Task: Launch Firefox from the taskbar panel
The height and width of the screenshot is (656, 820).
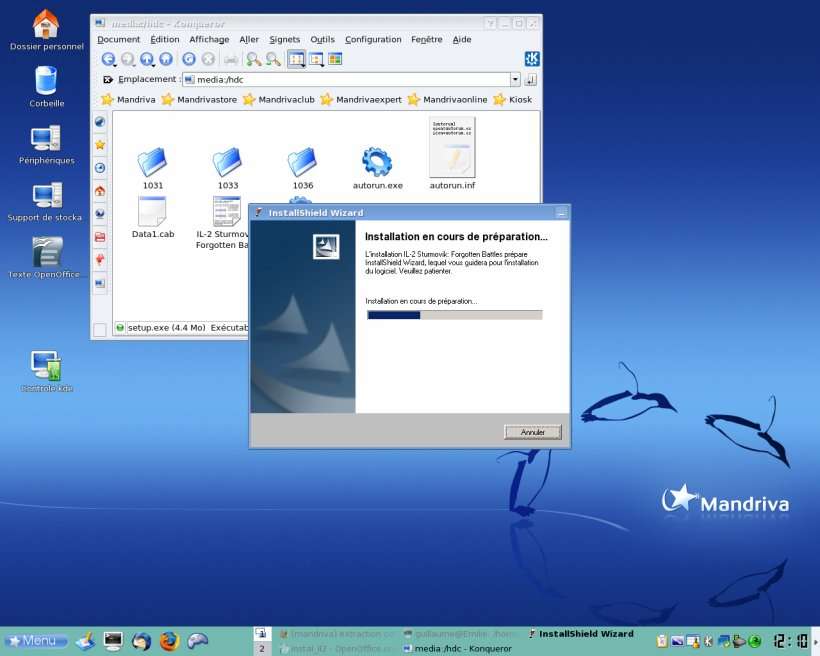Action: pos(169,640)
